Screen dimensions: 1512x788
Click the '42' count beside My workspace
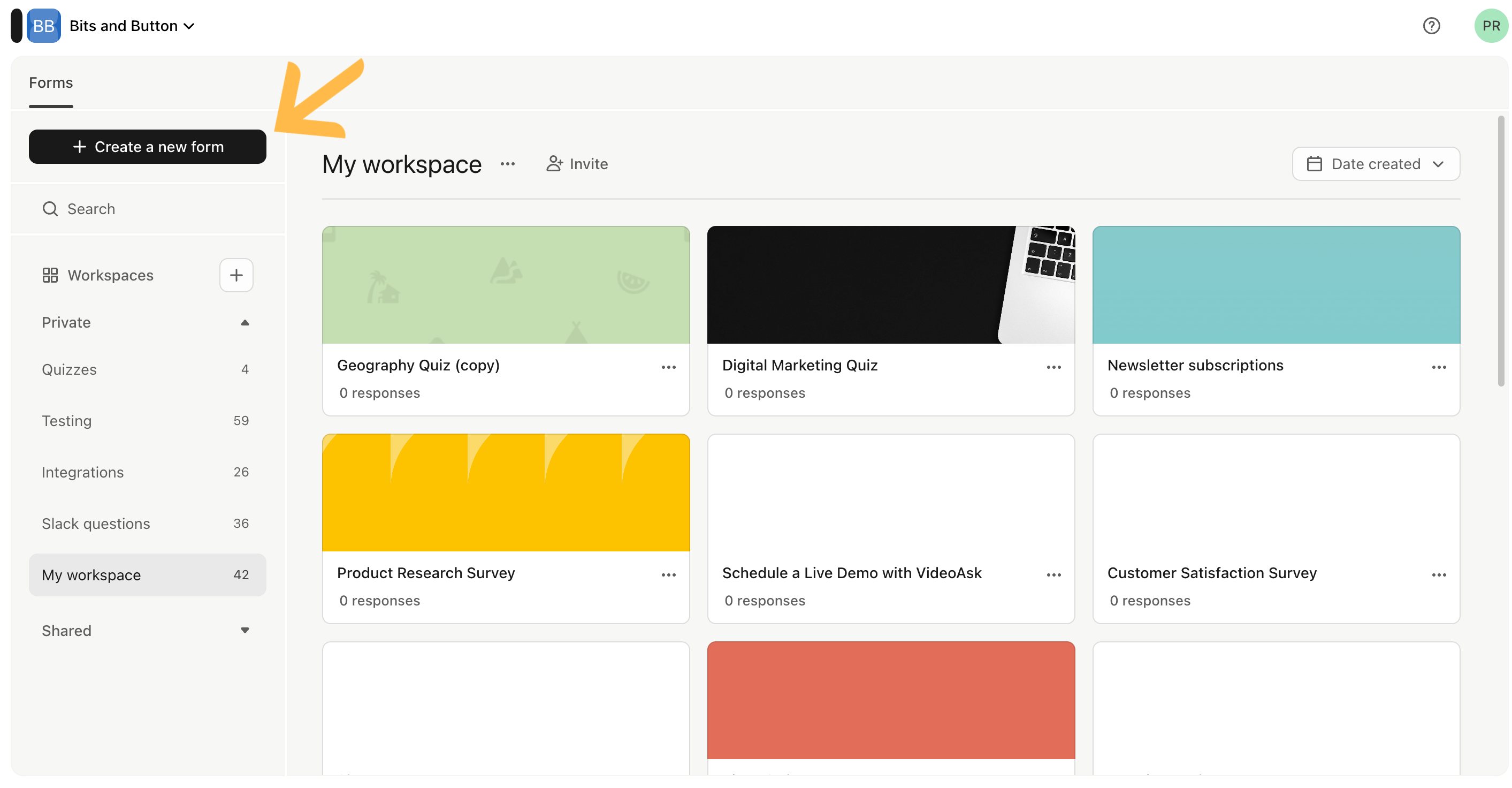pyautogui.click(x=241, y=575)
